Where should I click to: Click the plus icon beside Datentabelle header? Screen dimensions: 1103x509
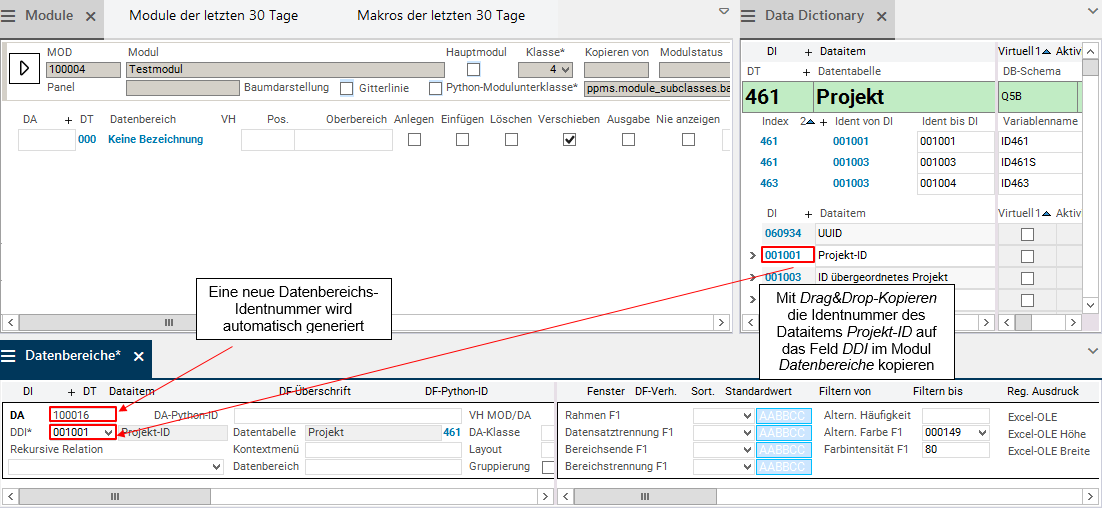(x=808, y=72)
